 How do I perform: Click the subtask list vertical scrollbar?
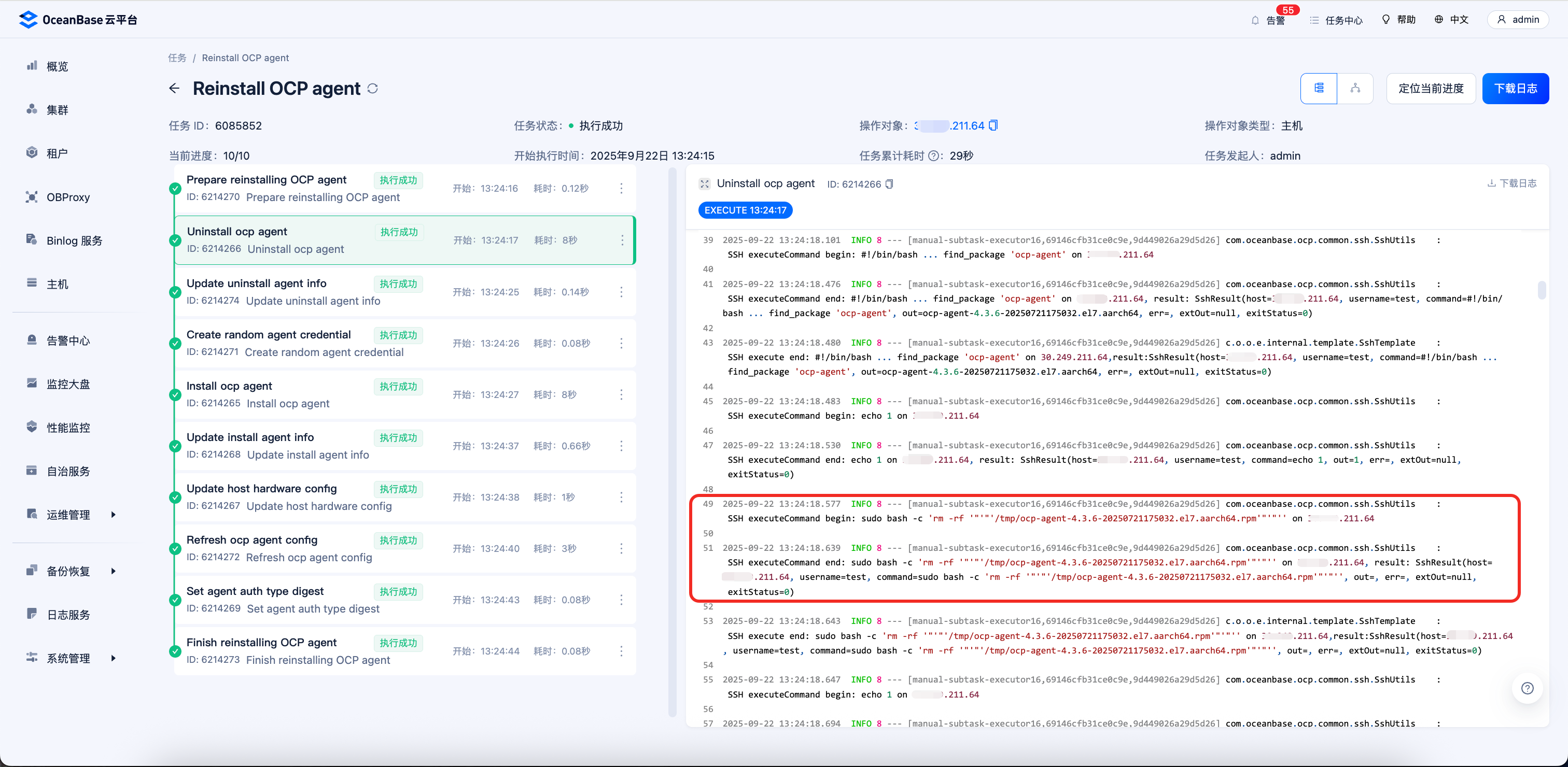click(x=672, y=442)
